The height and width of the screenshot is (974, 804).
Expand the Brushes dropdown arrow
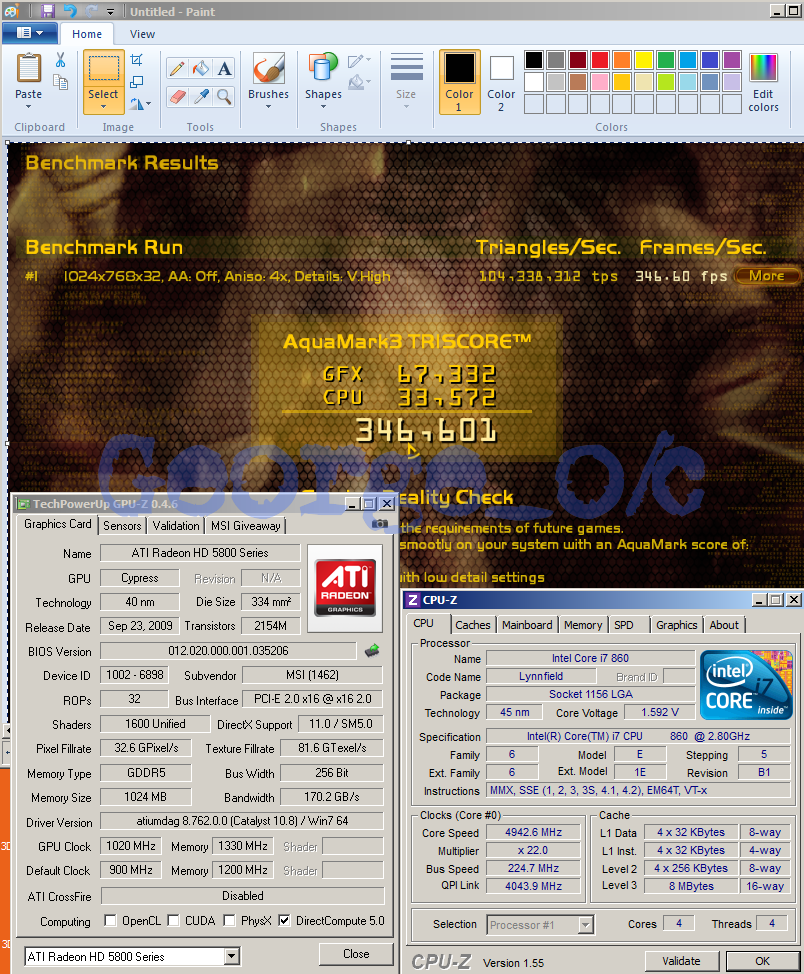click(268, 107)
